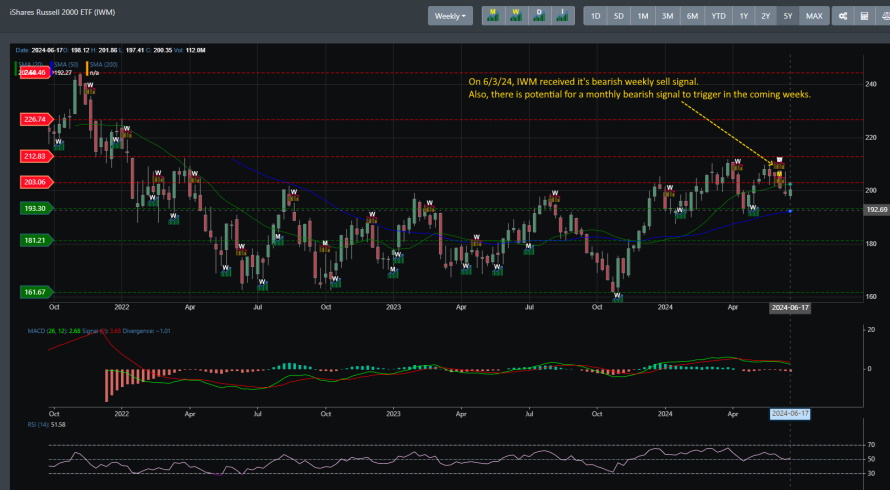The image size is (890, 490).
Task: Toggle the monthly (M) signals icon
Action: point(493,15)
